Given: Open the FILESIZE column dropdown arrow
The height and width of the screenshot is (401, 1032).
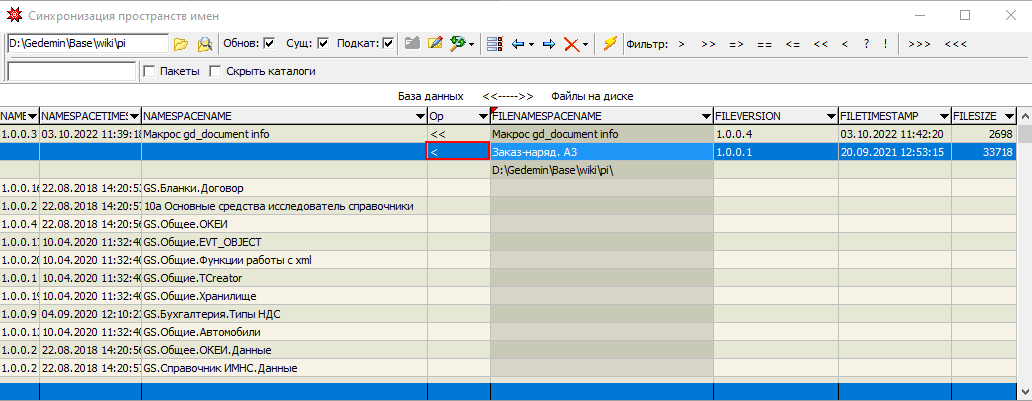Looking at the screenshot, I should coord(1008,117).
